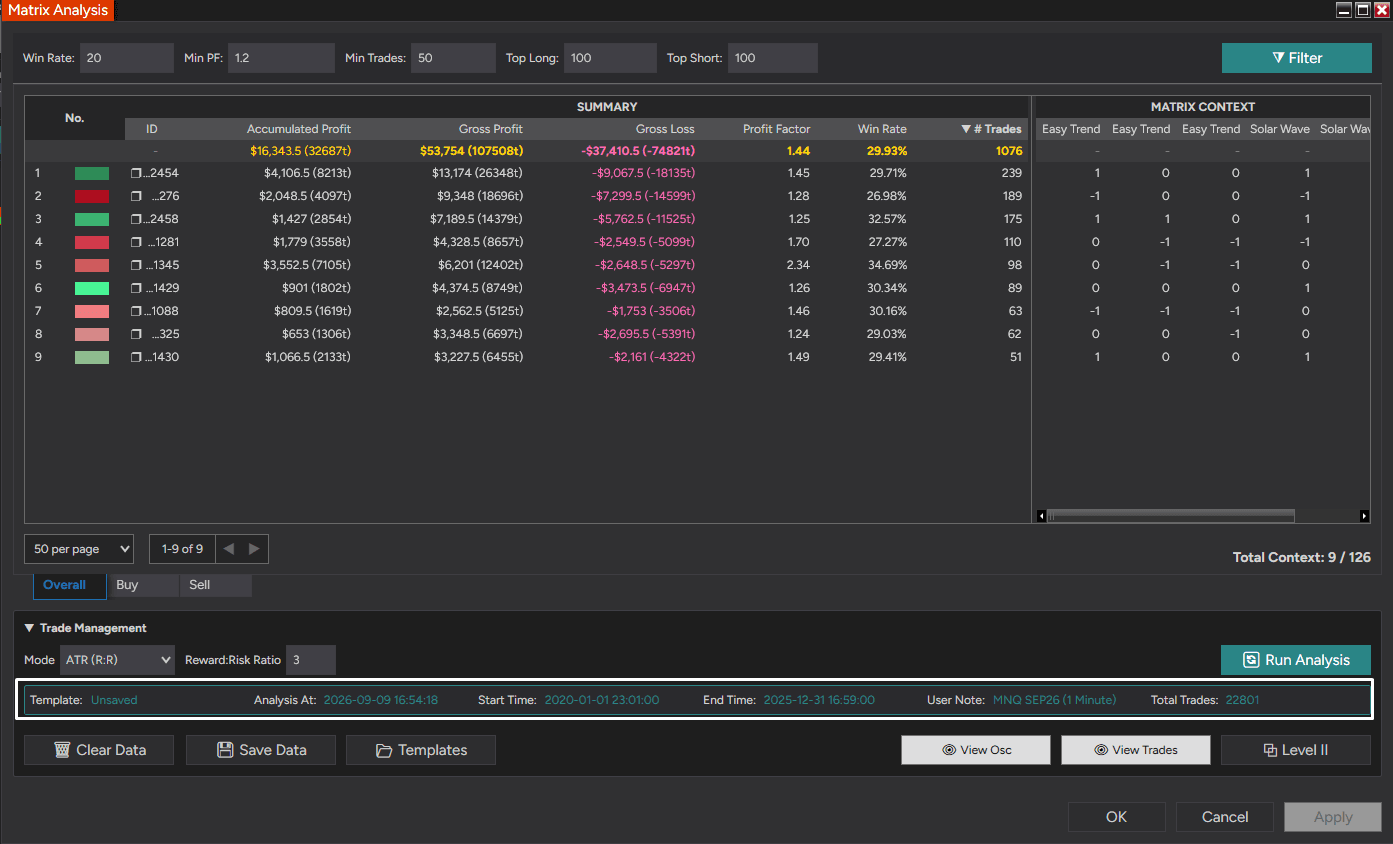This screenshot has height=844, width=1393.
Task: Click the left arrow of horizontal scrollbar
Action: point(1041,516)
